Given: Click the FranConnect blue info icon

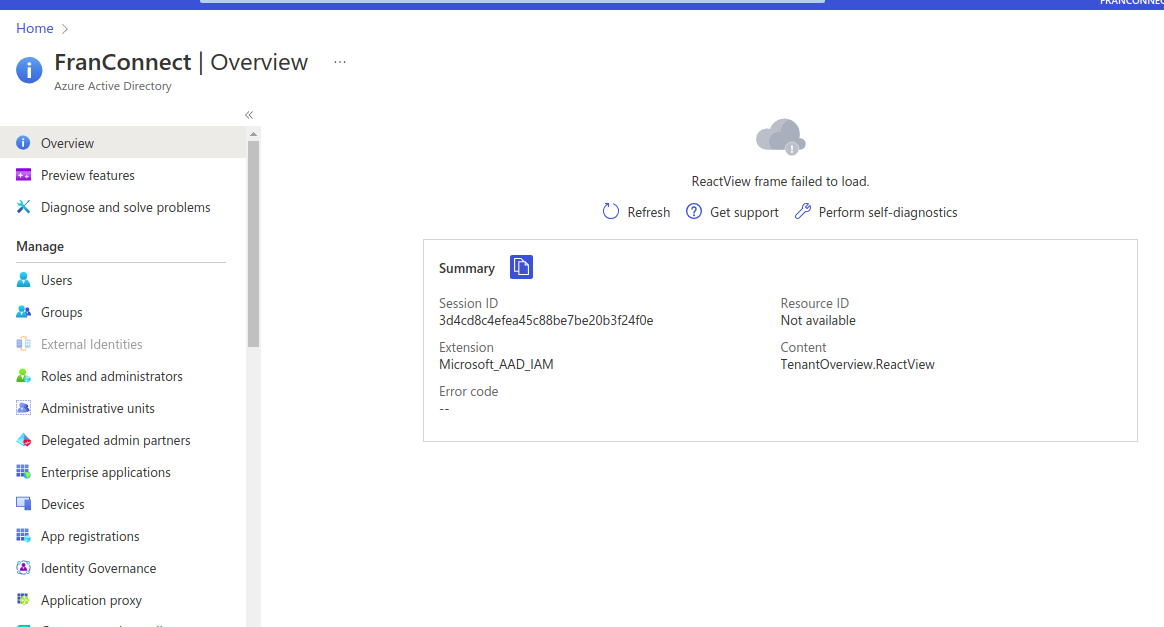Looking at the screenshot, I should pyautogui.click(x=29, y=70).
